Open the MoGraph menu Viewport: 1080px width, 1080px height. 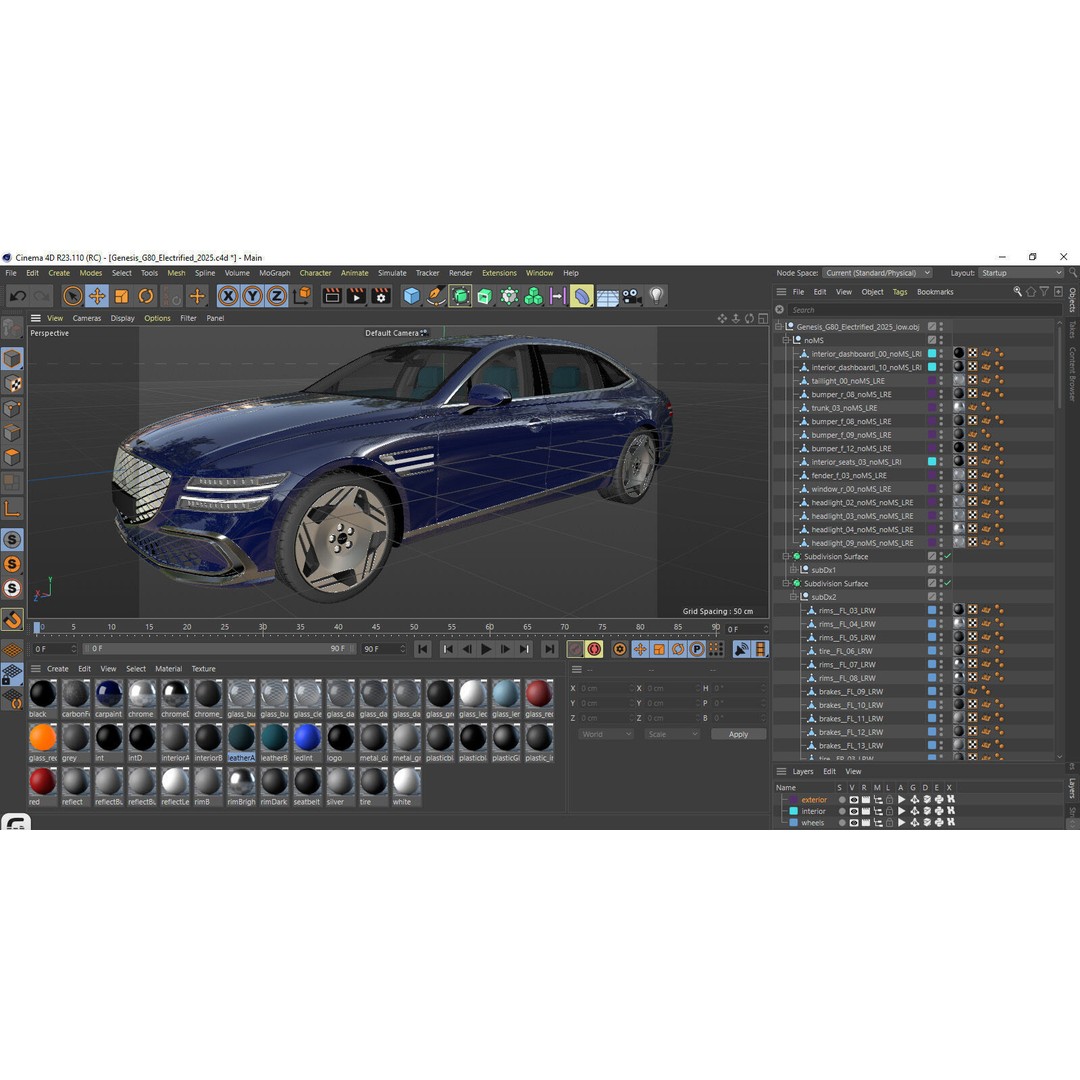[x=274, y=273]
